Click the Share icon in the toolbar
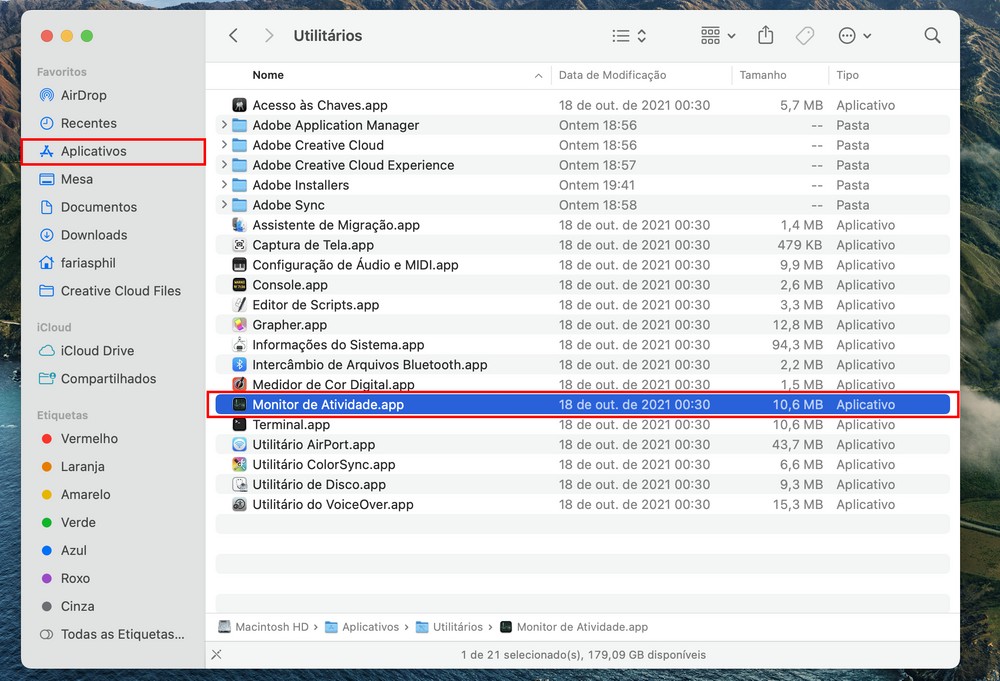Viewport: 1000px width, 681px height. click(765, 36)
